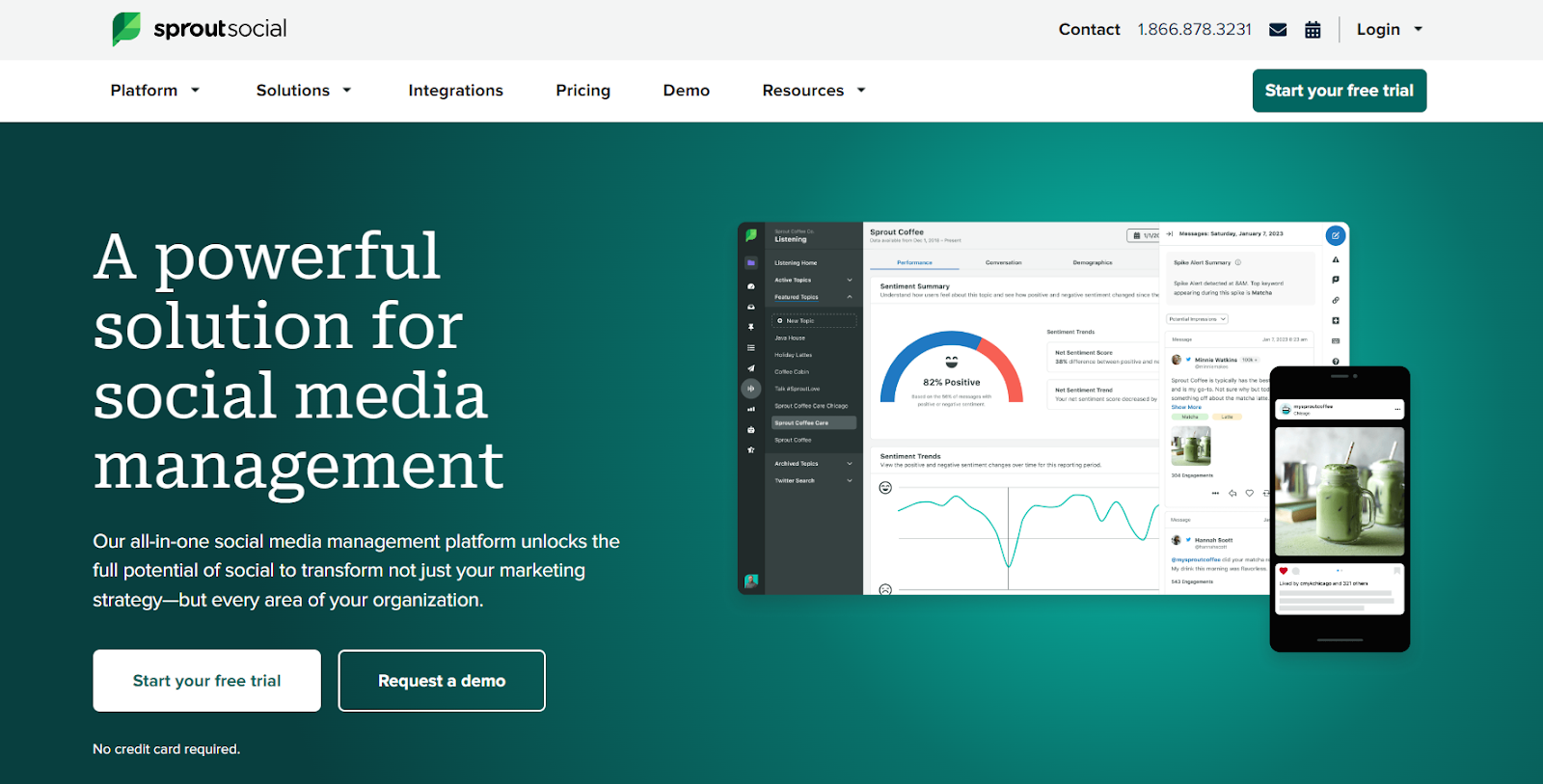This screenshot has height=784, width=1543.
Task: Select the Sprout Coffee Care topic
Action: click(813, 422)
